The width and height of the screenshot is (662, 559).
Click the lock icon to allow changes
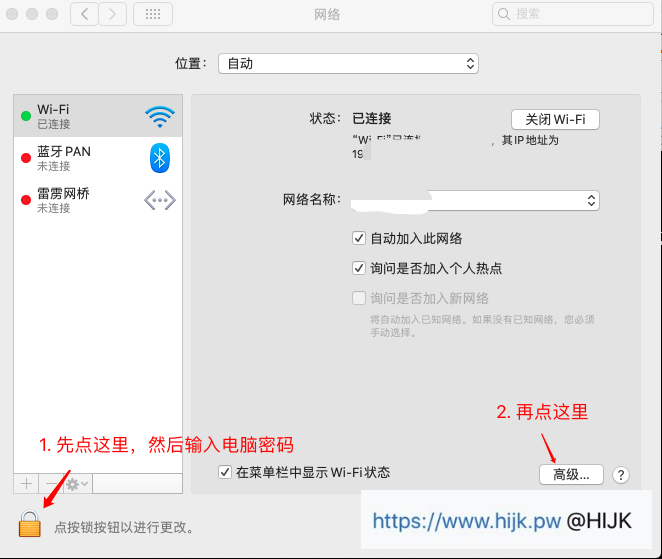[30, 523]
